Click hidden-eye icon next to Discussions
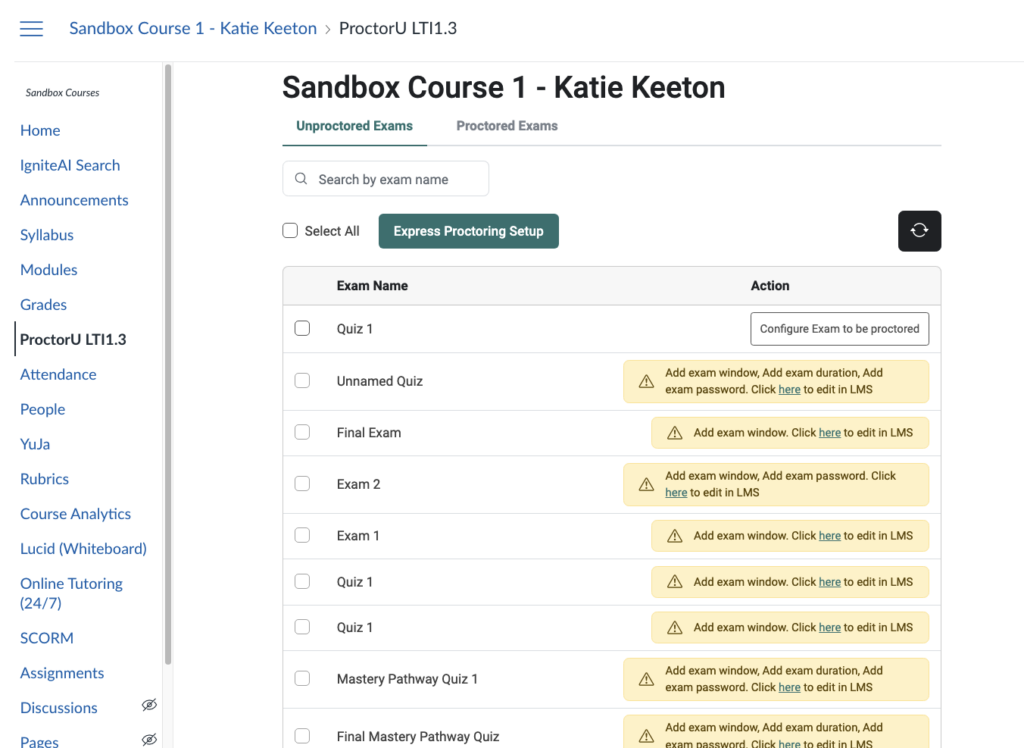Screen dimensions: 1024x748 coord(150,705)
